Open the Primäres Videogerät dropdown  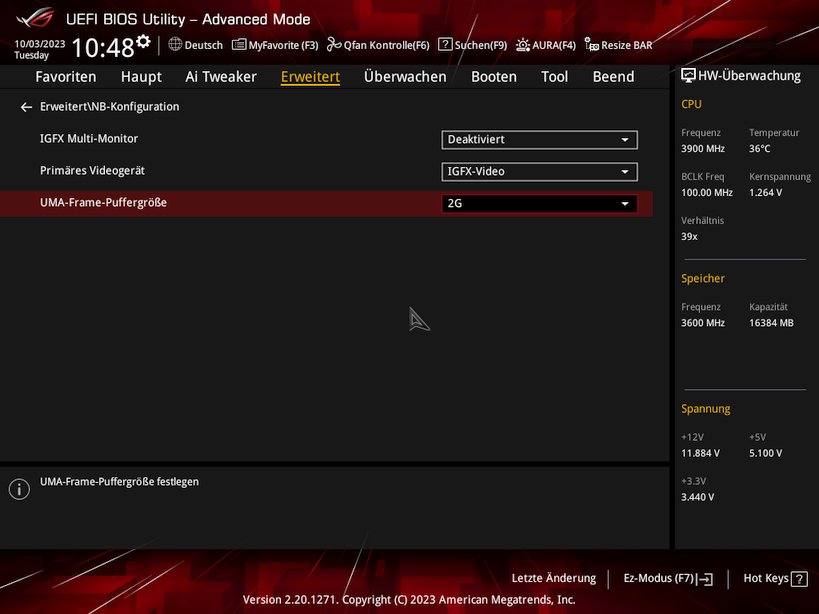coord(538,171)
